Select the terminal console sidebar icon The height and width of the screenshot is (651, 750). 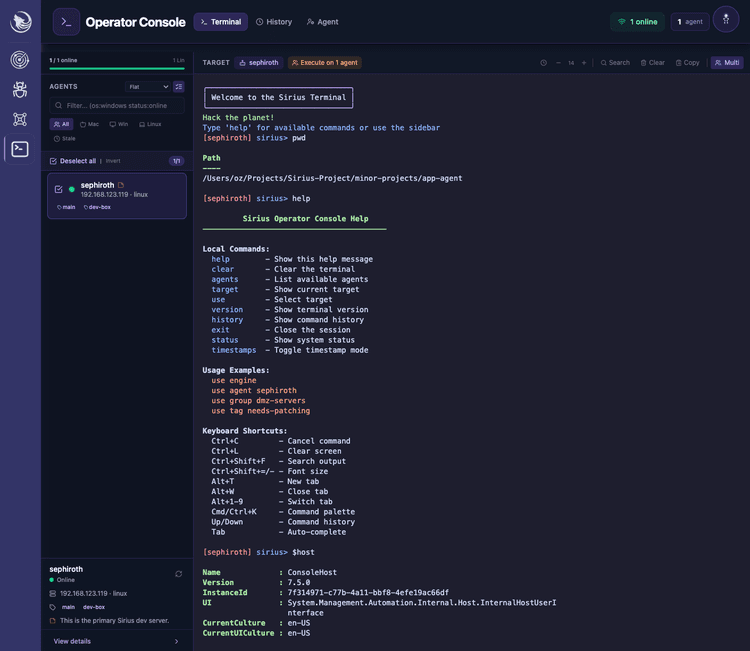click(x=20, y=149)
